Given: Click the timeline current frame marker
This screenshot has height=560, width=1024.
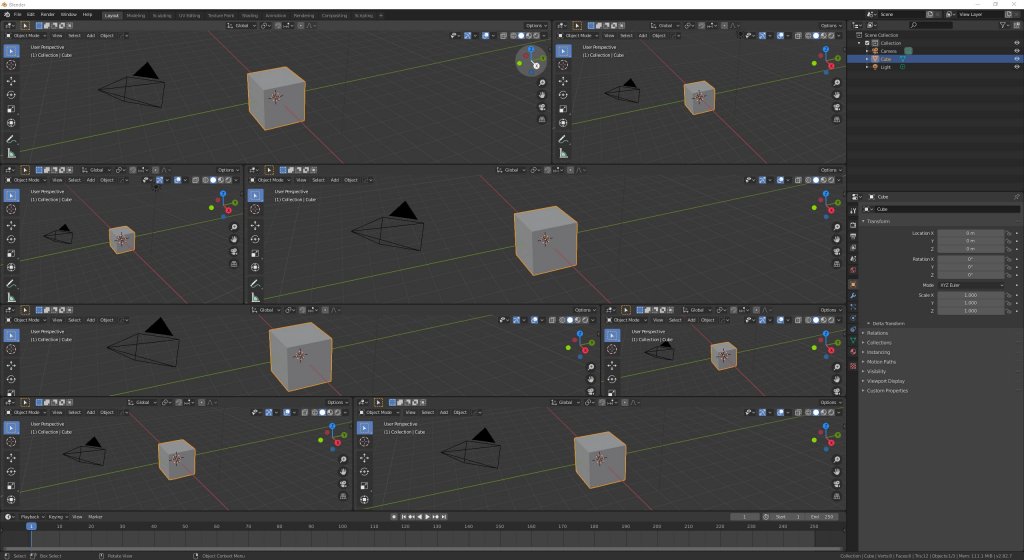Looking at the screenshot, I should [x=30, y=526].
